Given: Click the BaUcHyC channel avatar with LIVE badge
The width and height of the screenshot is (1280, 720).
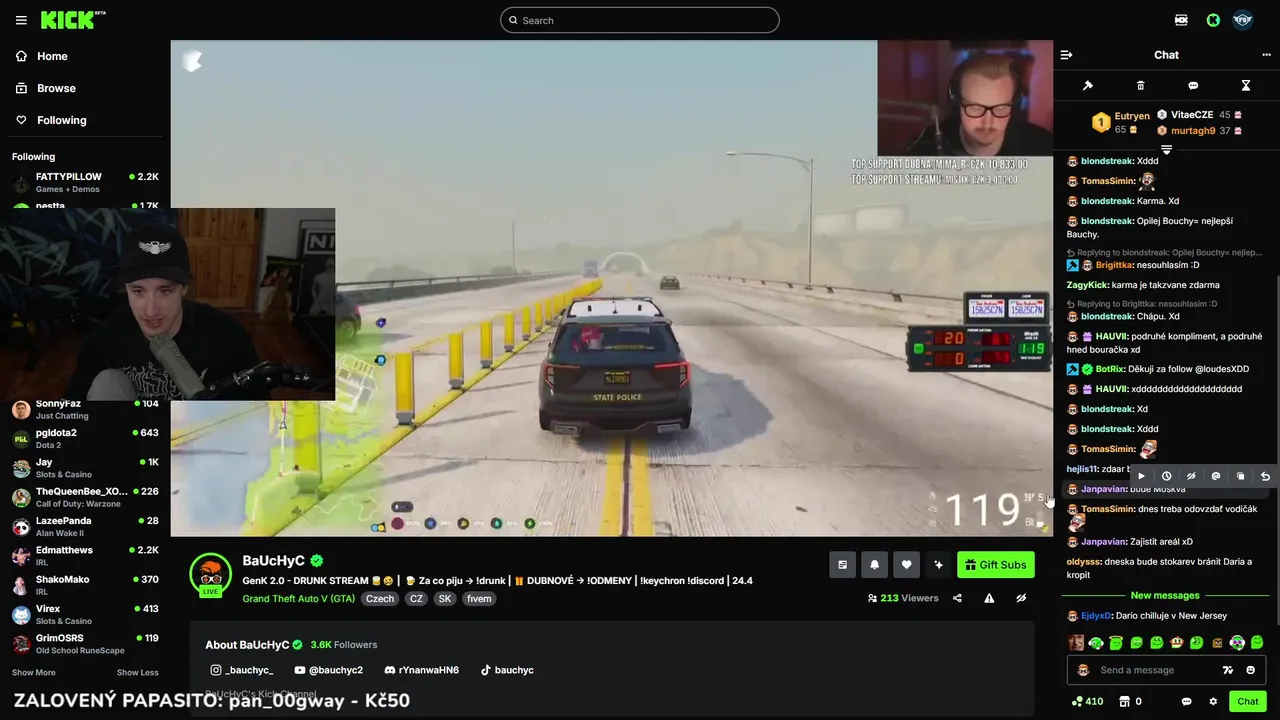Looking at the screenshot, I should pos(211,575).
